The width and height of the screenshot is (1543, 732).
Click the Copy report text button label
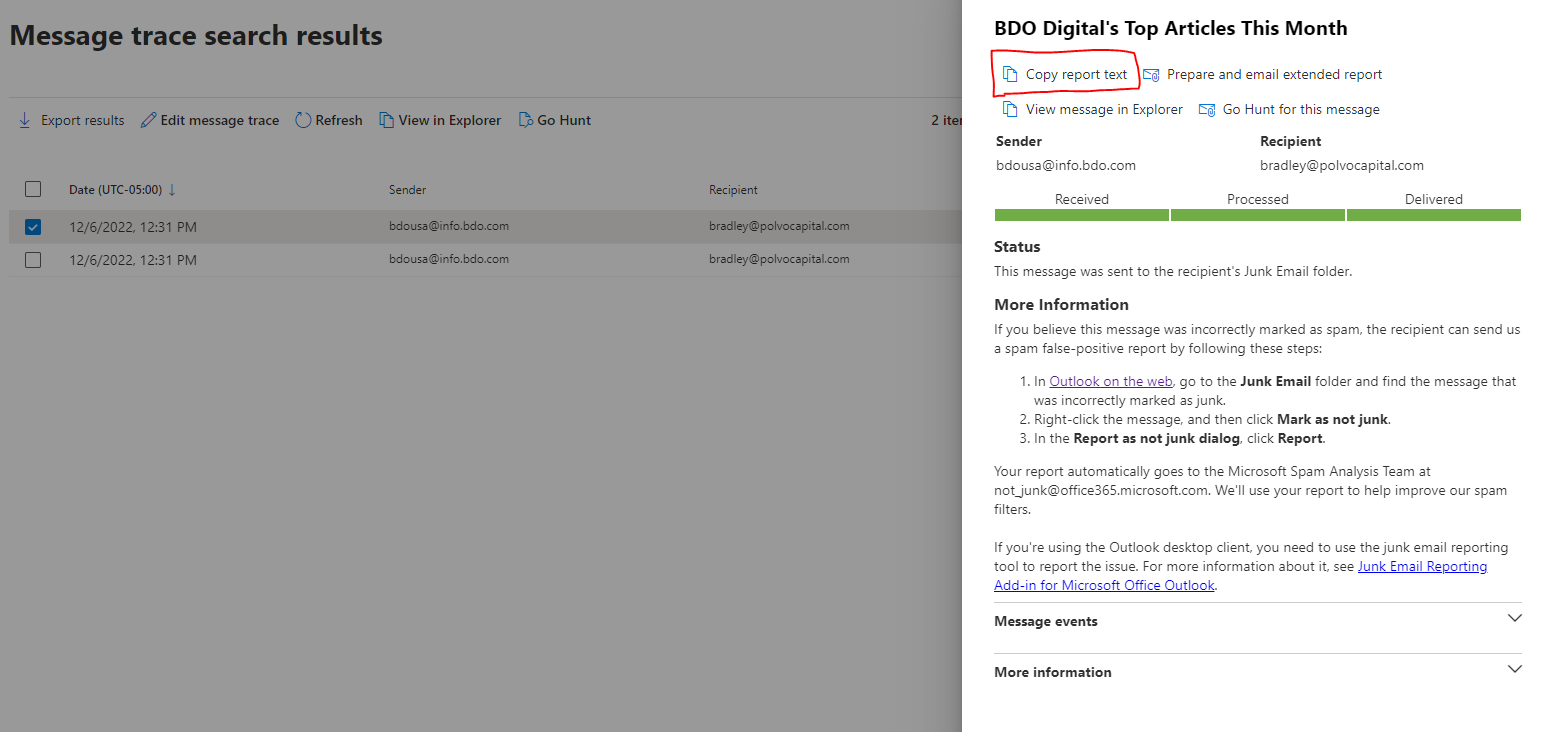pyautogui.click(x=1076, y=75)
